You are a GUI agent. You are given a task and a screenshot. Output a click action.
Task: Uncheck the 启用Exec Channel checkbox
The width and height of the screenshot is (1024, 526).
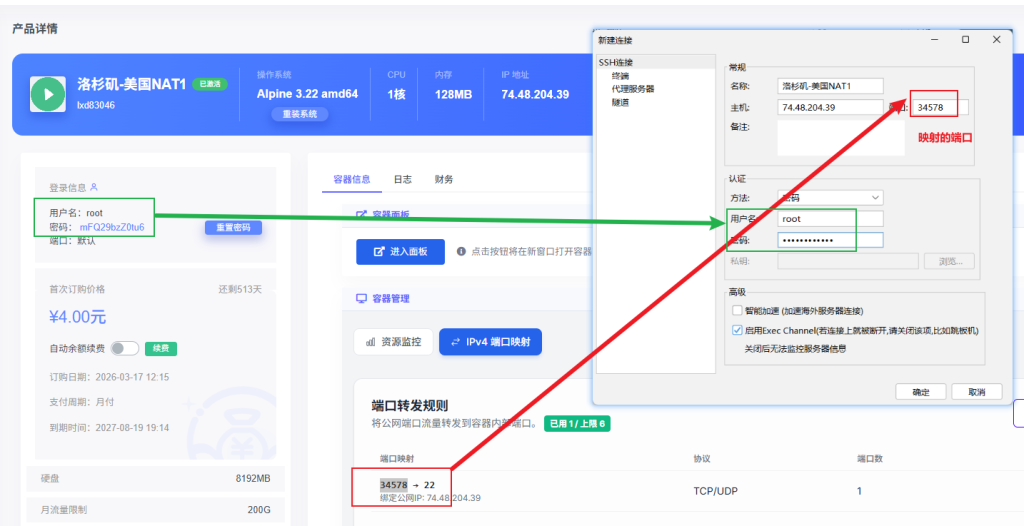click(x=737, y=330)
